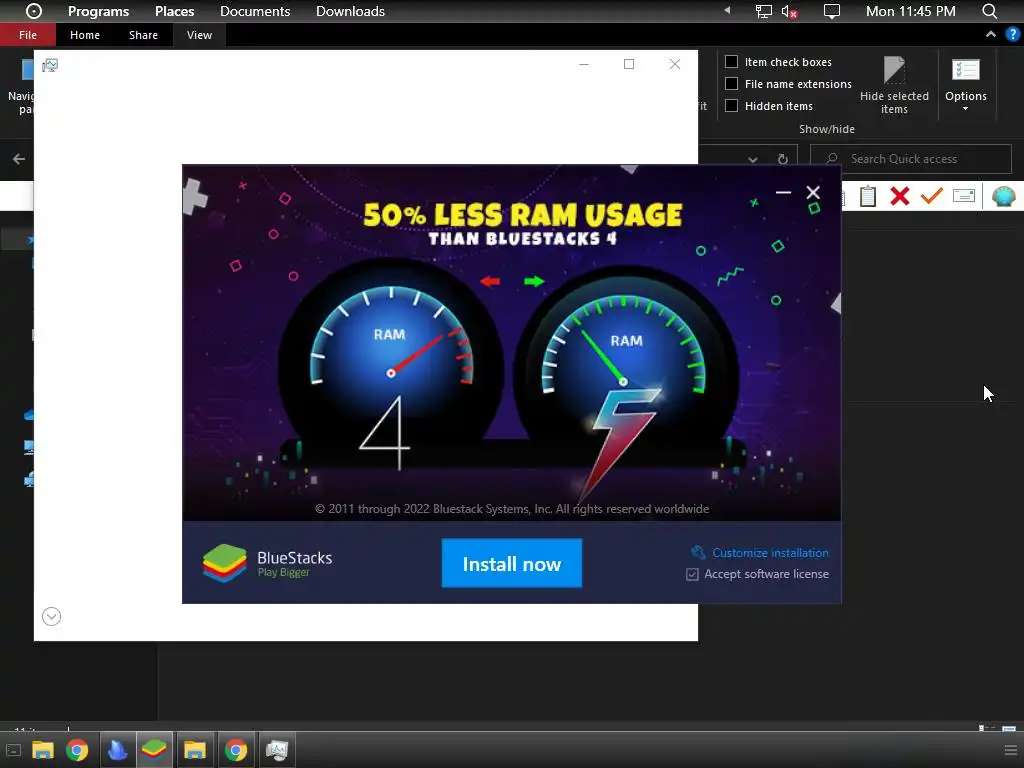Image resolution: width=1024 pixels, height=768 pixels.
Task: Click the Search Quick access field
Action: 910,159
